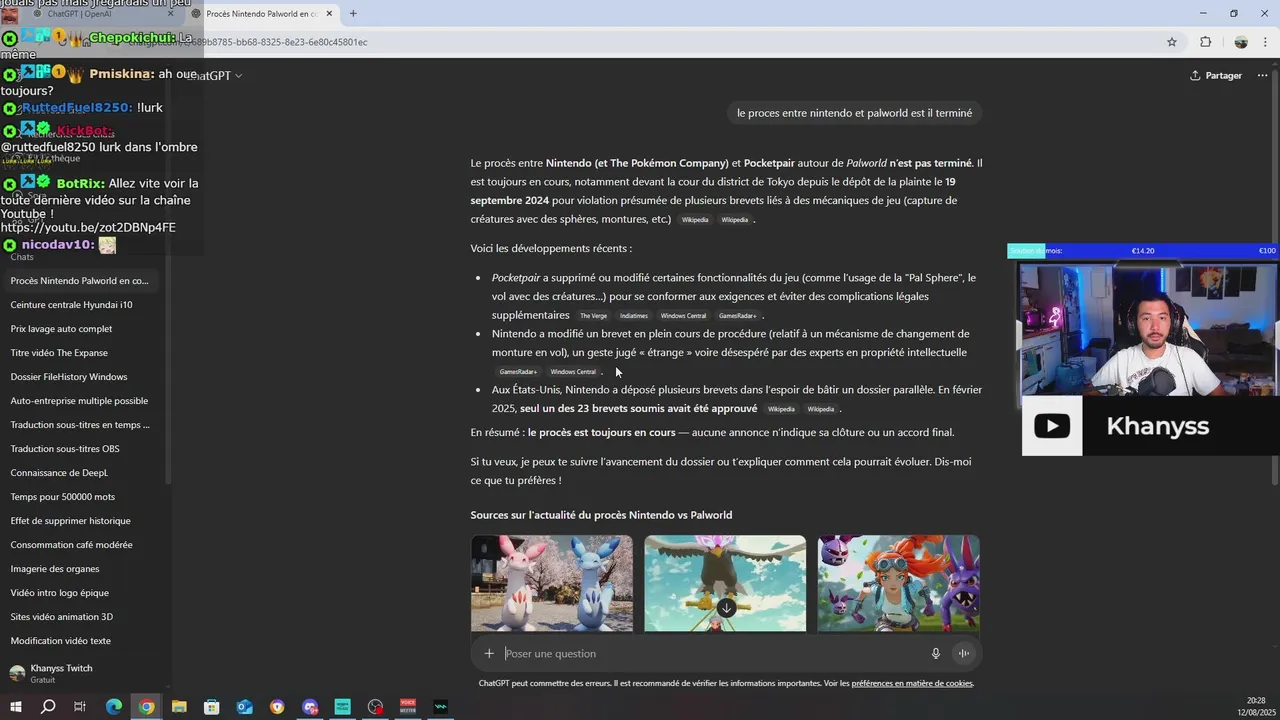This screenshot has width=1280, height=720.
Task: Click the user message about Nintendo Palworld
Action: [x=854, y=113]
